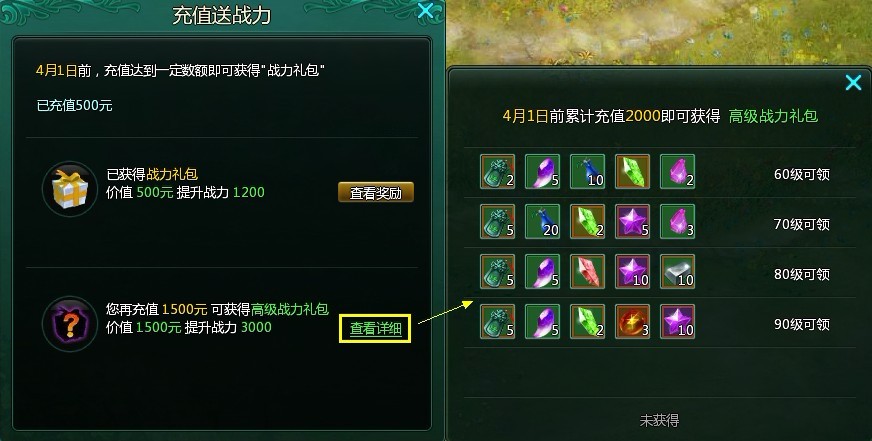Select the green pouch in the 60级 row

pos(498,172)
